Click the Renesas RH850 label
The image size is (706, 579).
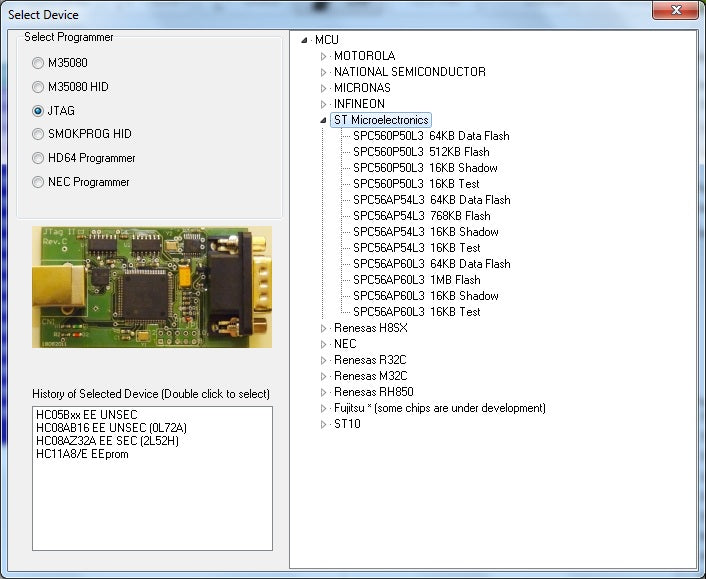(374, 392)
